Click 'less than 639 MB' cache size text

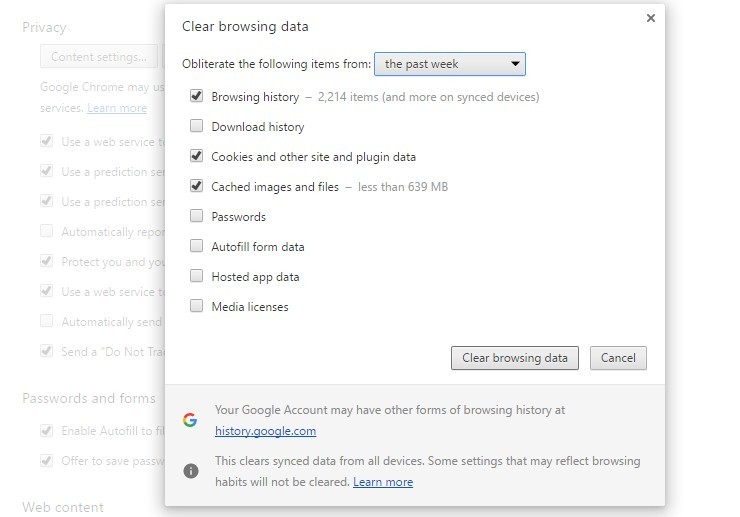pyautogui.click(x=403, y=187)
